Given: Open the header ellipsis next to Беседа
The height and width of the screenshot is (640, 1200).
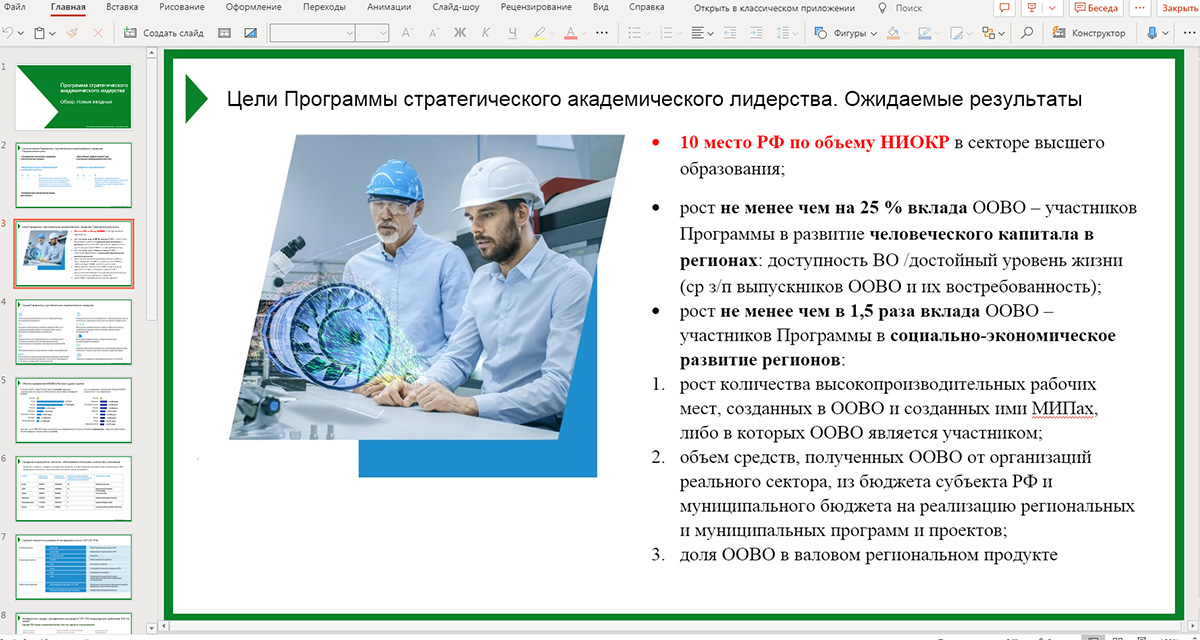Looking at the screenshot, I should (1138, 7).
